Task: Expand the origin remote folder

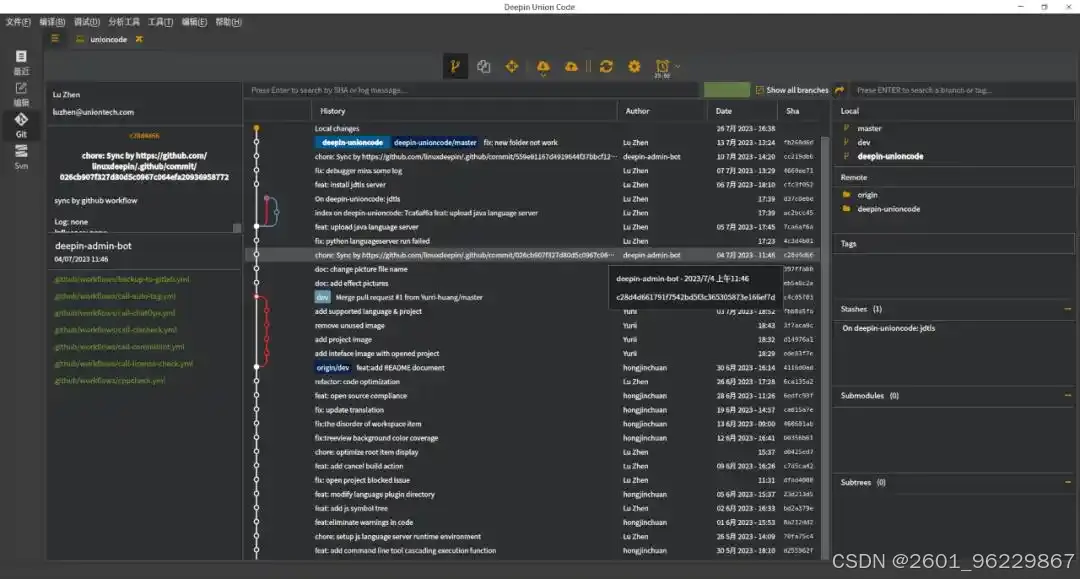Action: point(867,195)
